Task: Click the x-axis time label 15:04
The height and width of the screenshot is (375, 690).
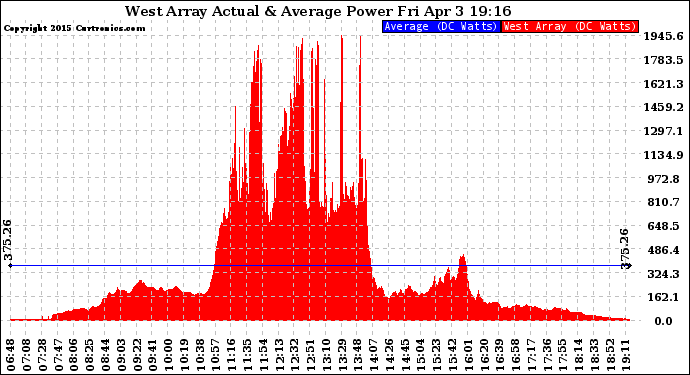Action: pyautogui.click(x=421, y=355)
